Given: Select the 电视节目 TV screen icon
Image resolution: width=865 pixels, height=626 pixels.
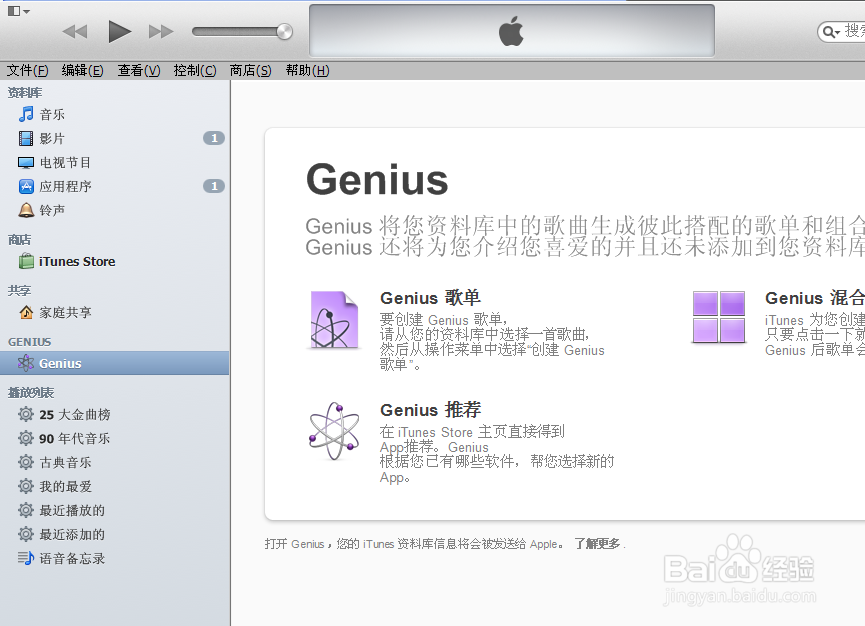Looking at the screenshot, I should (x=26, y=163).
